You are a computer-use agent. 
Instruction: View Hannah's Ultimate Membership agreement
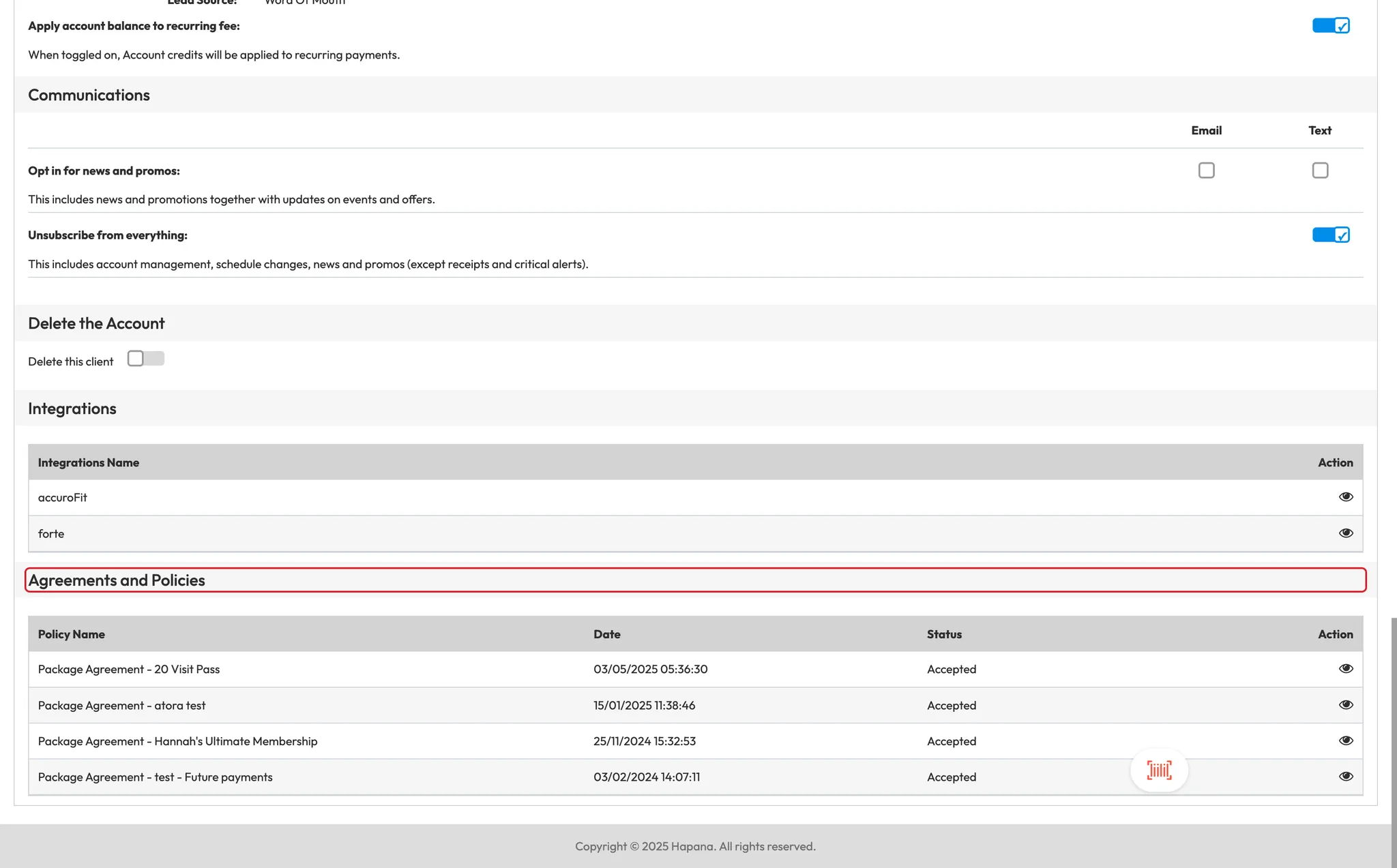coord(1345,740)
